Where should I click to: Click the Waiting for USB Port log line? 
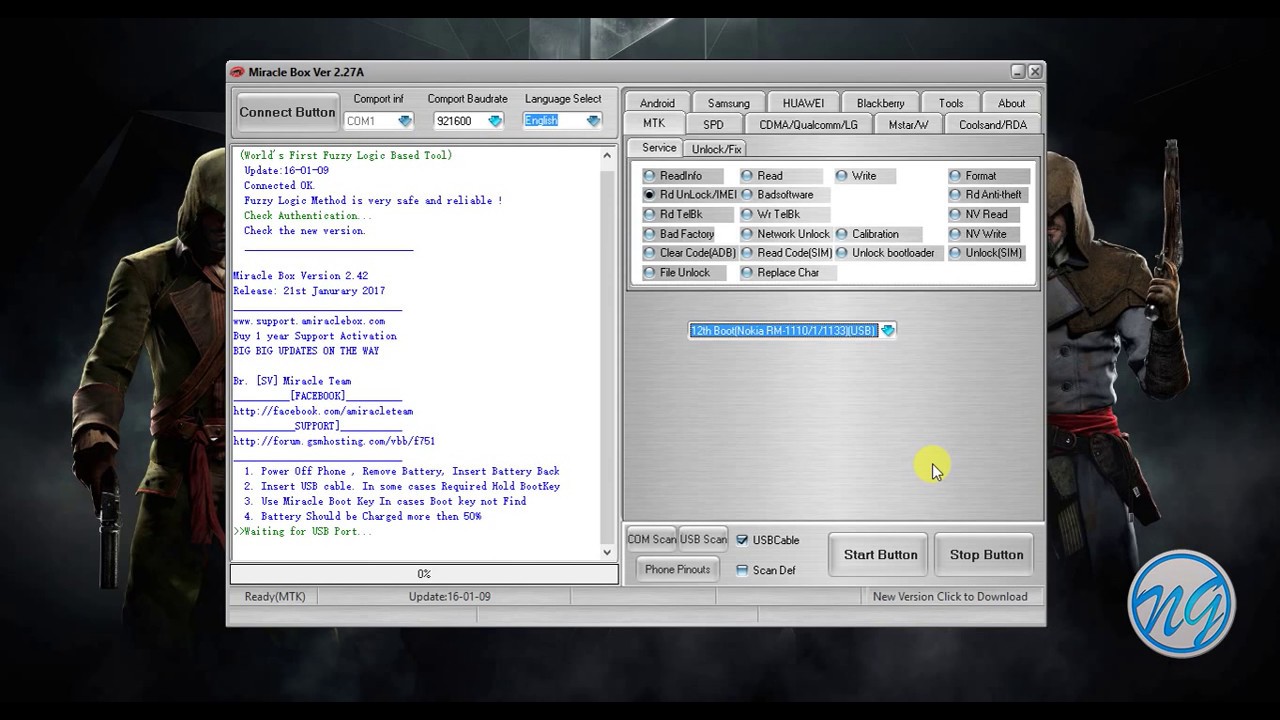pos(303,531)
